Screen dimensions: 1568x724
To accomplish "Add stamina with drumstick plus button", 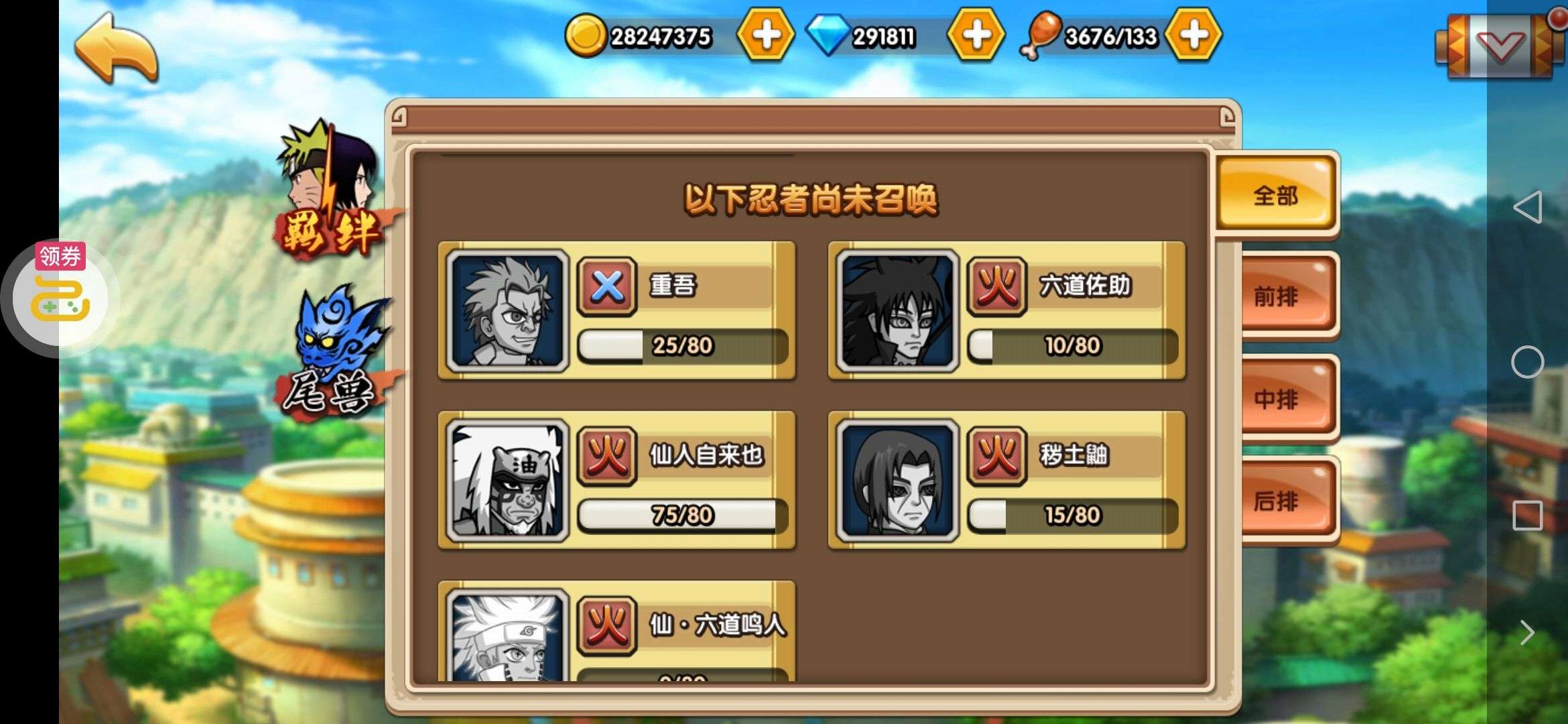I will [x=1193, y=35].
